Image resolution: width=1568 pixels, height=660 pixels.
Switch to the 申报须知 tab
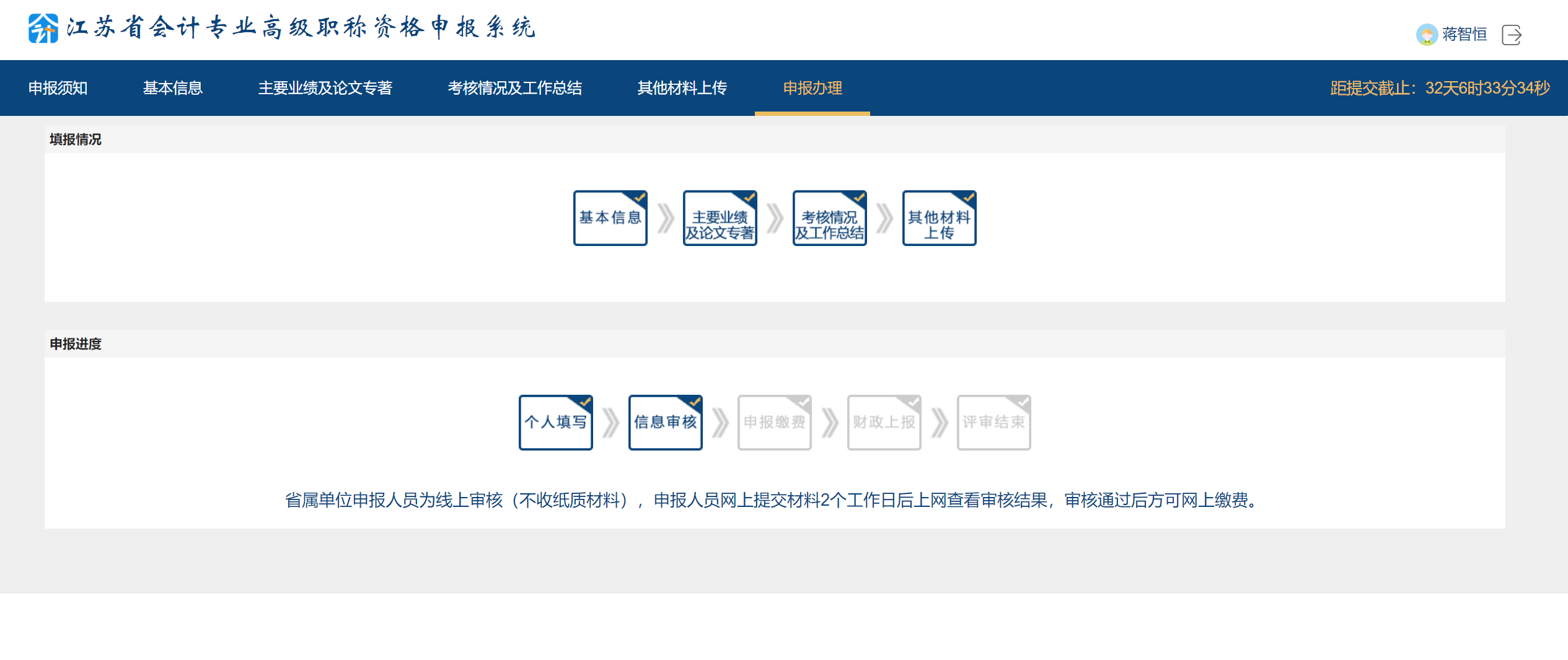(x=58, y=88)
